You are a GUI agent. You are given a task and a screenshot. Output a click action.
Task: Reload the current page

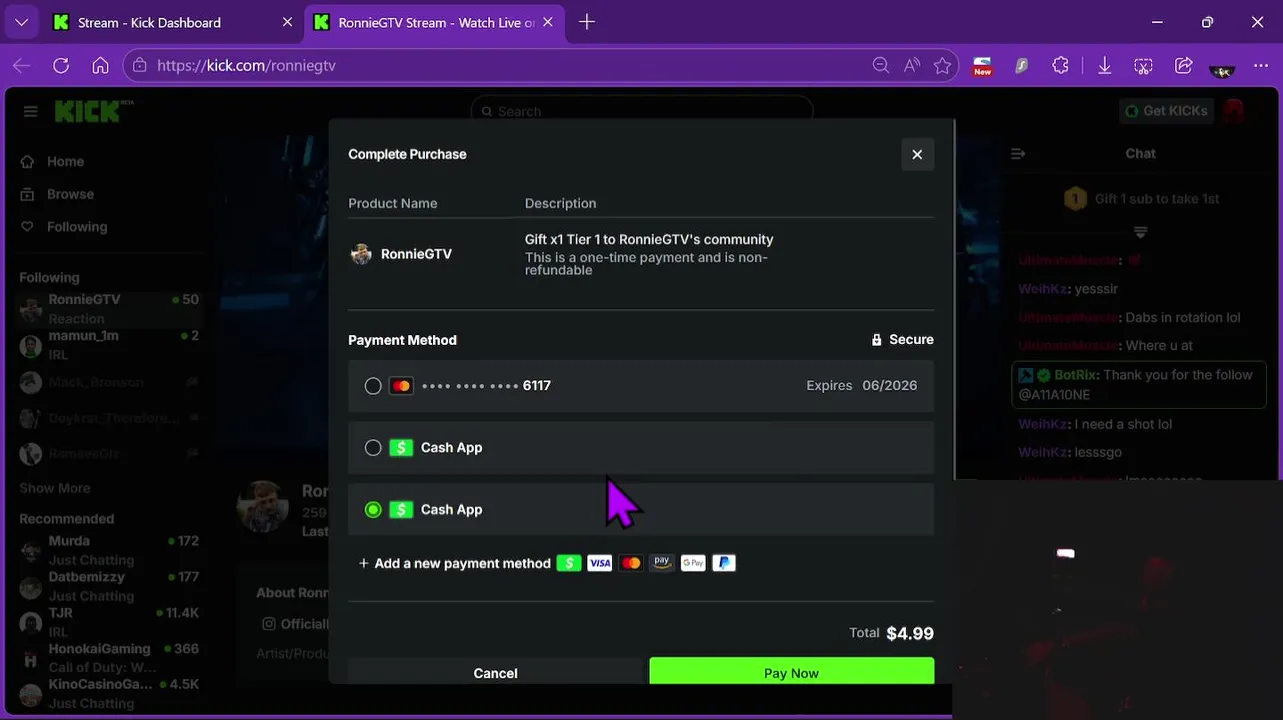[x=61, y=65]
